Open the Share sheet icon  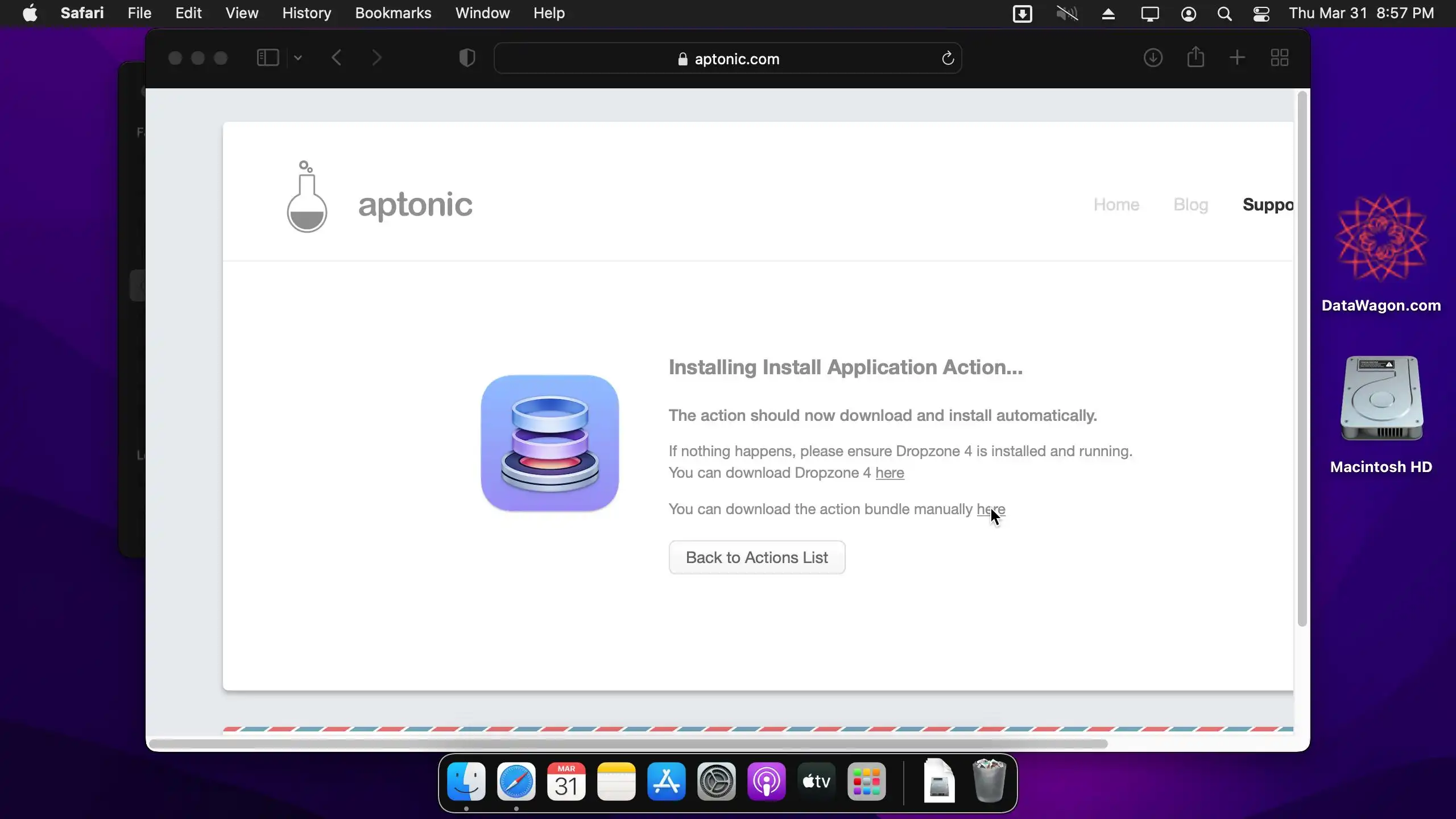(x=1196, y=58)
